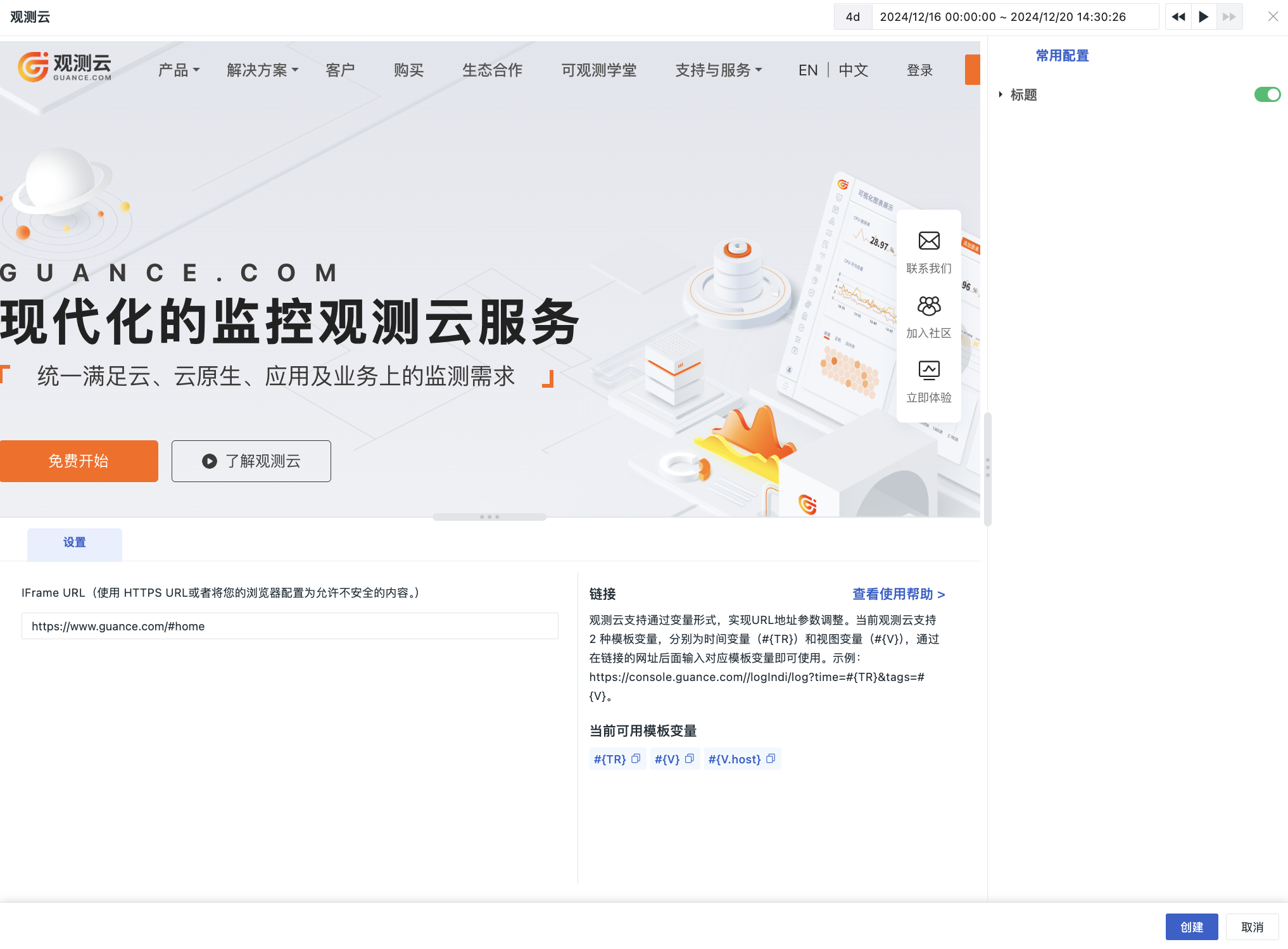Open the 客户 menu item
The width and height of the screenshot is (1288, 949).
(x=340, y=70)
